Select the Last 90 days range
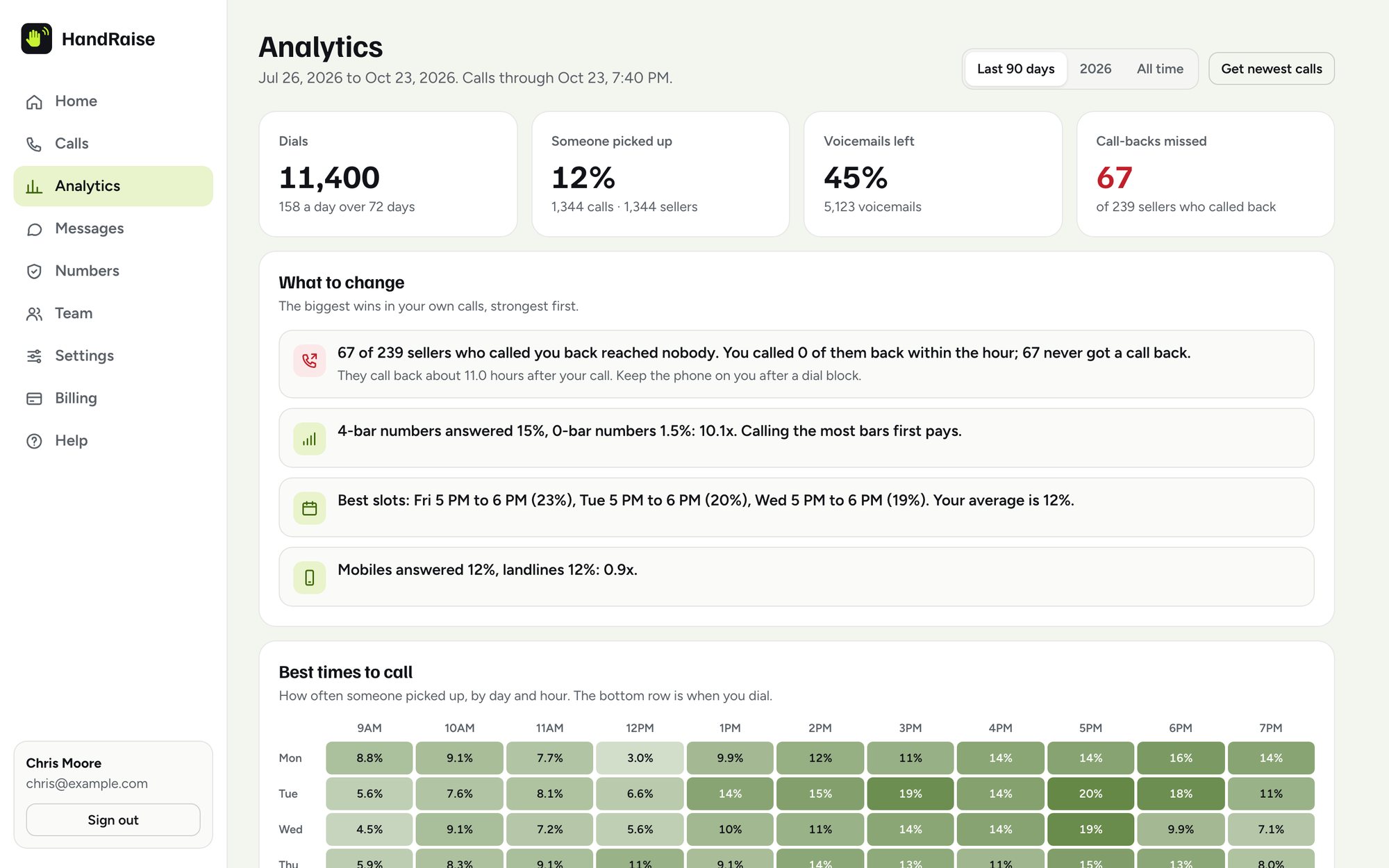 click(x=1015, y=69)
